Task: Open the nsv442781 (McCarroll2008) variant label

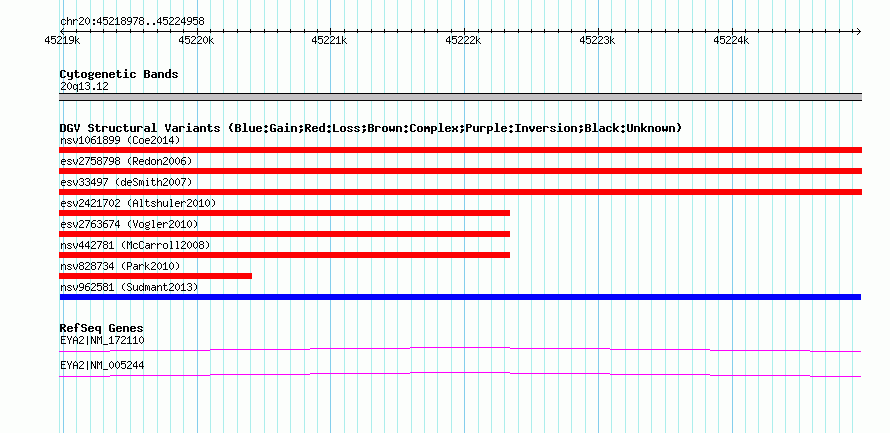Action: (135, 245)
